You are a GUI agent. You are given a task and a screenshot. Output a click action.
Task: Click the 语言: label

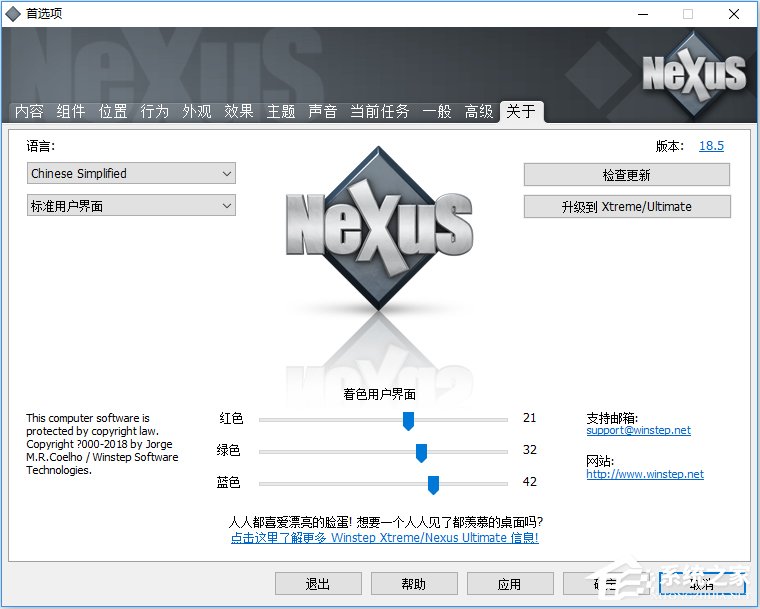coord(41,146)
